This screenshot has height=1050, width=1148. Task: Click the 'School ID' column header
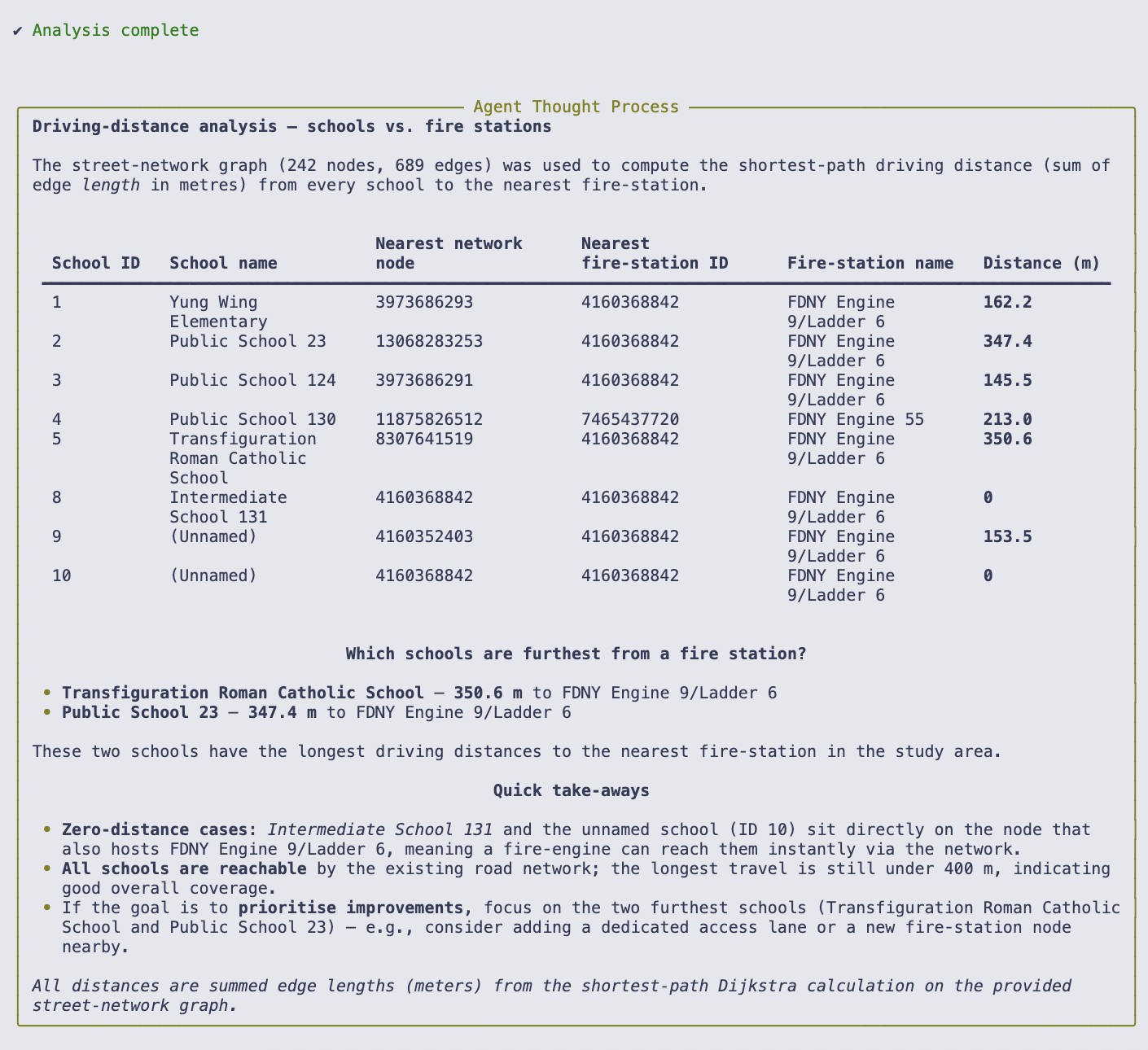96,263
